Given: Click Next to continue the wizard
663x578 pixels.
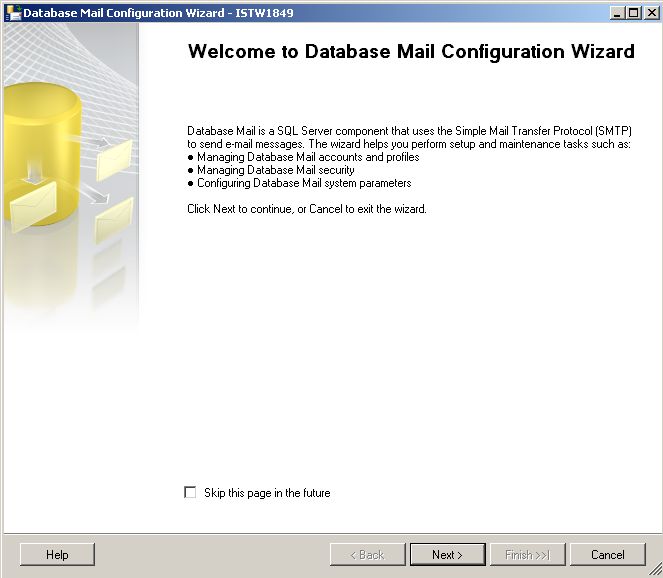Looking at the screenshot, I should 447,554.
